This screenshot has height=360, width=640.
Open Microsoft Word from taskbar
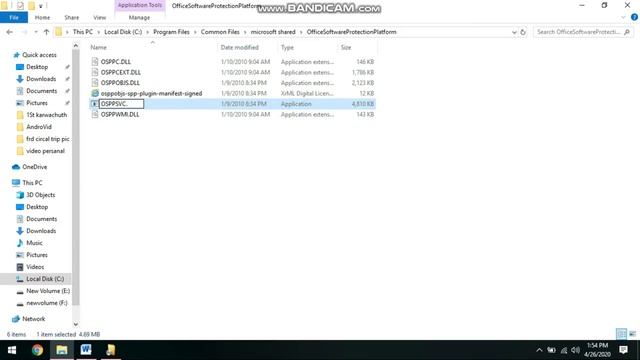(86, 350)
